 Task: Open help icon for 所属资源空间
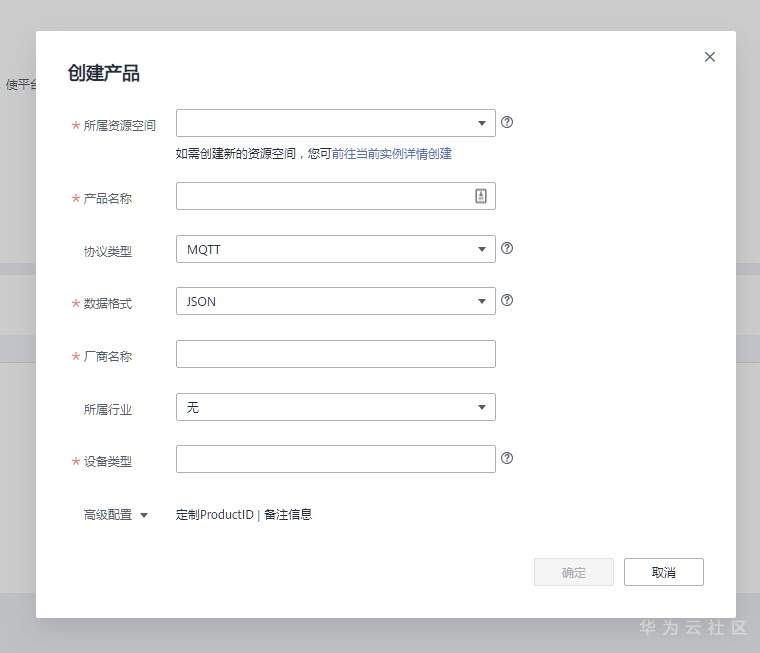pyautogui.click(x=507, y=122)
